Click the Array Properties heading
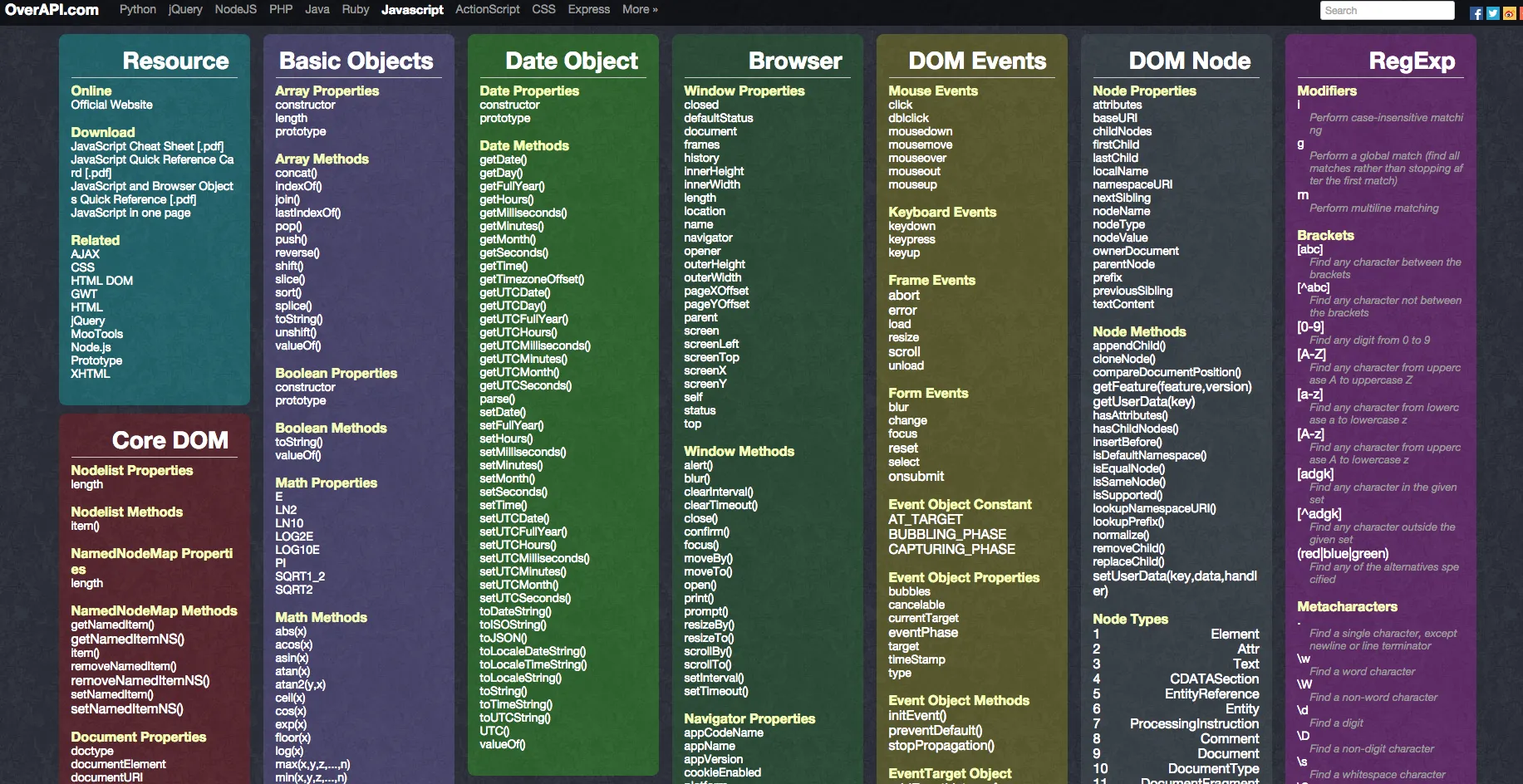Viewport: 1523px width, 784px height. (327, 91)
